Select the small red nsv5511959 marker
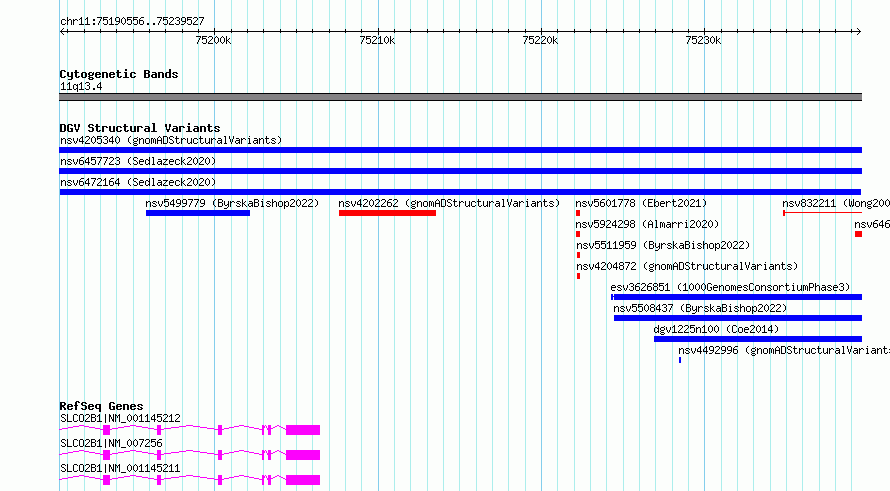This screenshot has width=890, height=491. [x=578, y=255]
